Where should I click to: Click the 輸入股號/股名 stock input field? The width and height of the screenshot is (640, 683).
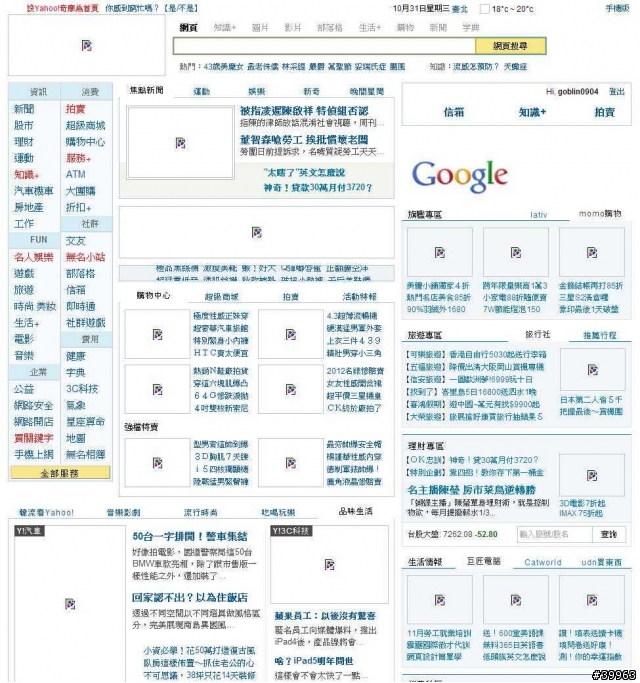pyautogui.click(x=555, y=534)
